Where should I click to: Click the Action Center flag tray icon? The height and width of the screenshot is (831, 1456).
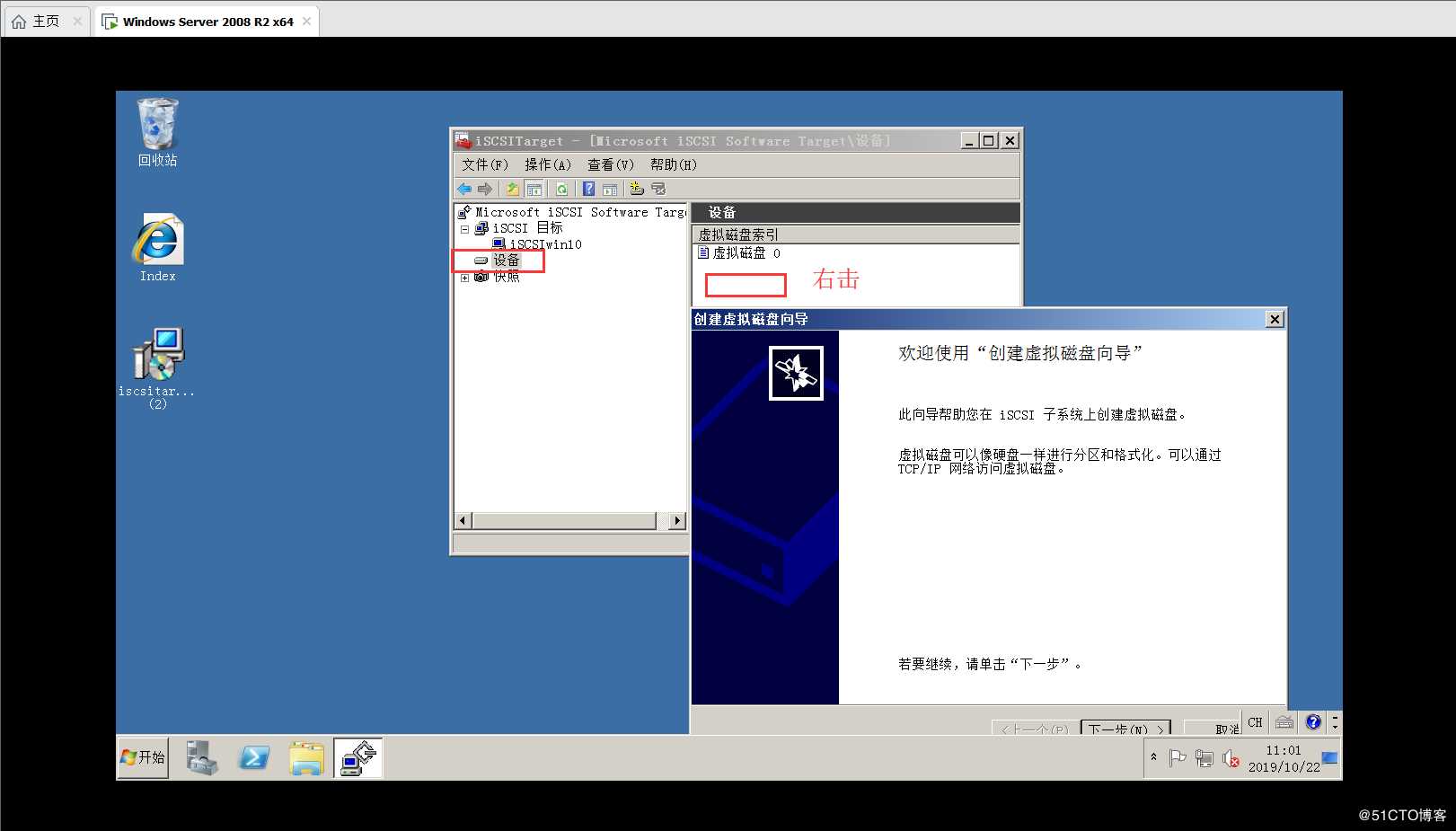(x=1178, y=758)
